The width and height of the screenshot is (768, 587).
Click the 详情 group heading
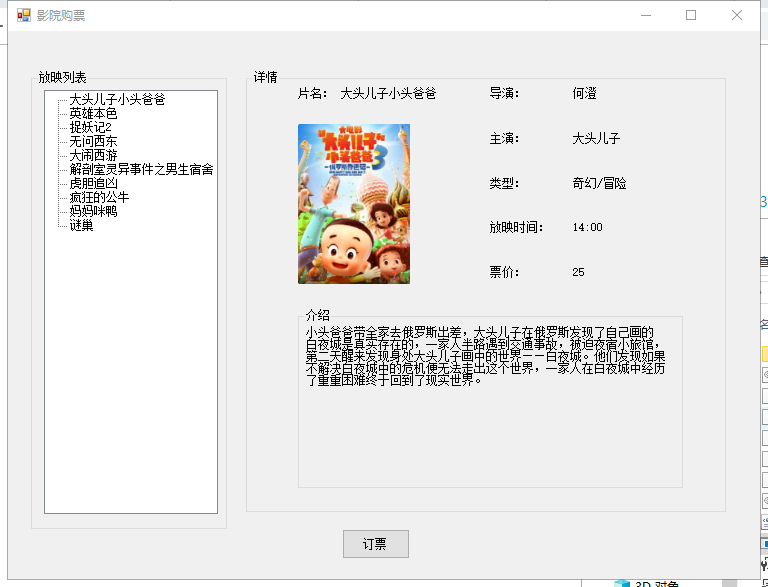[x=265, y=77]
